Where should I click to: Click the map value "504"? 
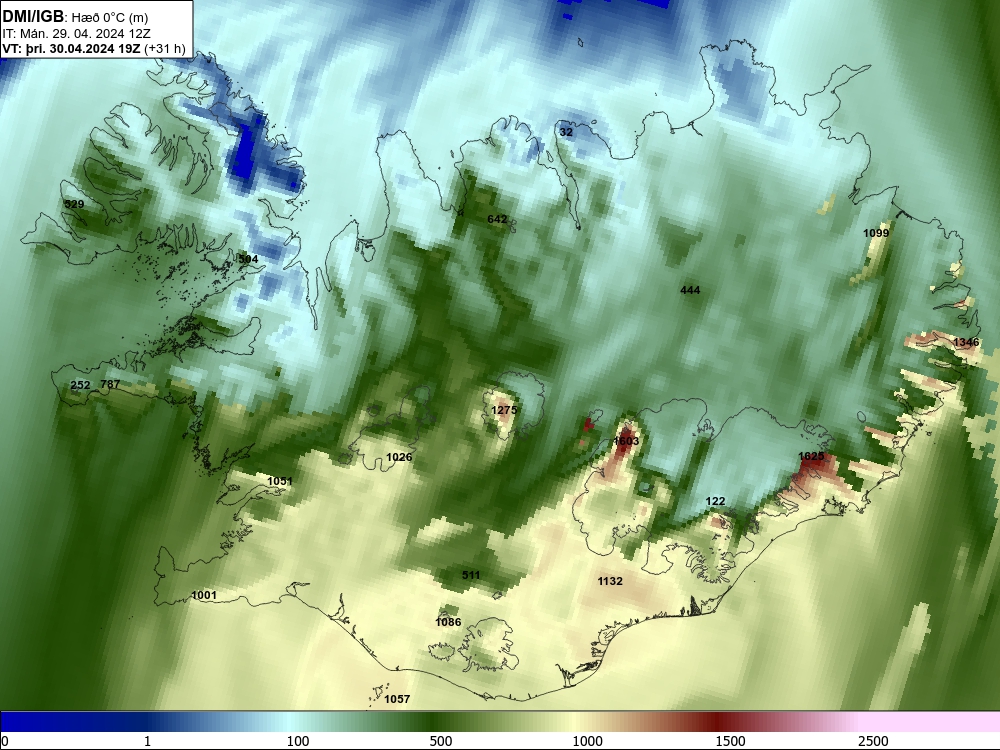pyautogui.click(x=248, y=259)
